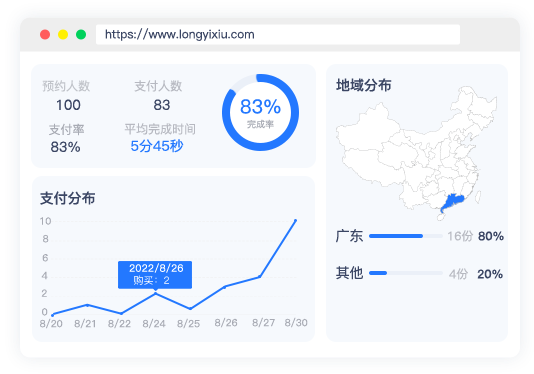The image size is (534, 374).
Task: Click the 2022/8/26 purchase tooltip
Action: [155, 275]
